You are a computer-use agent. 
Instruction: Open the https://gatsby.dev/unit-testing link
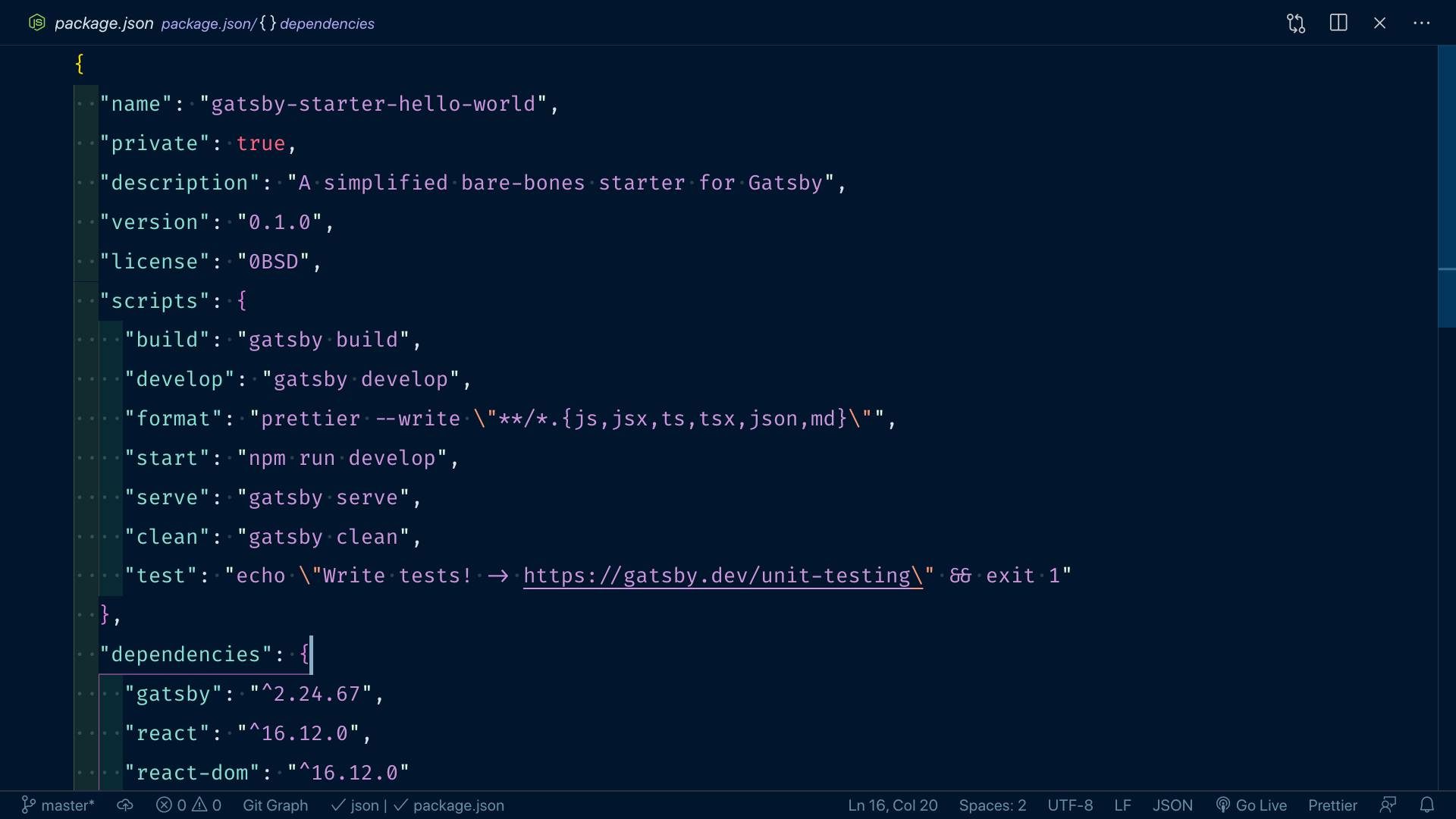click(x=723, y=576)
